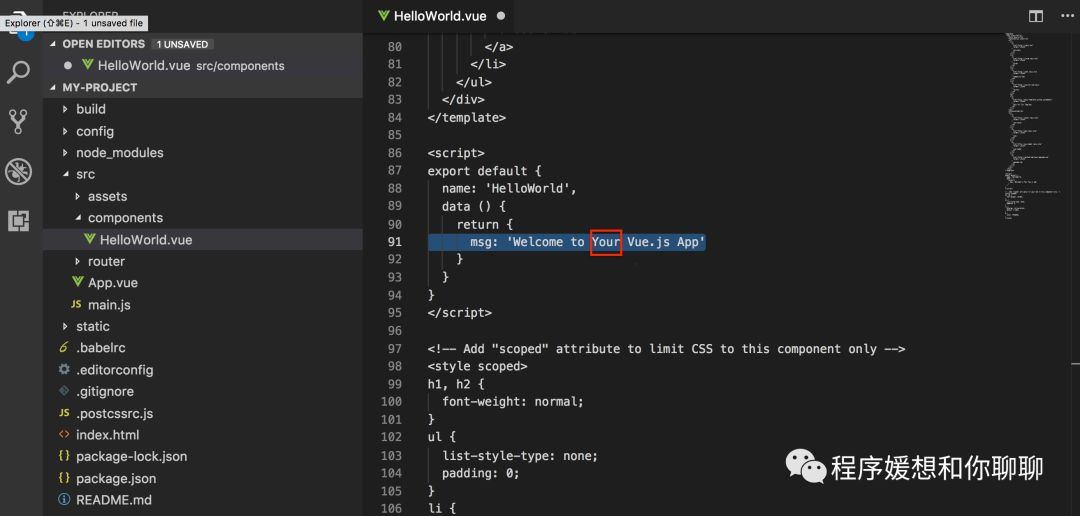The height and width of the screenshot is (516, 1080).
Task: Click the '</script>' closing tag
Action: click(459, 313)
